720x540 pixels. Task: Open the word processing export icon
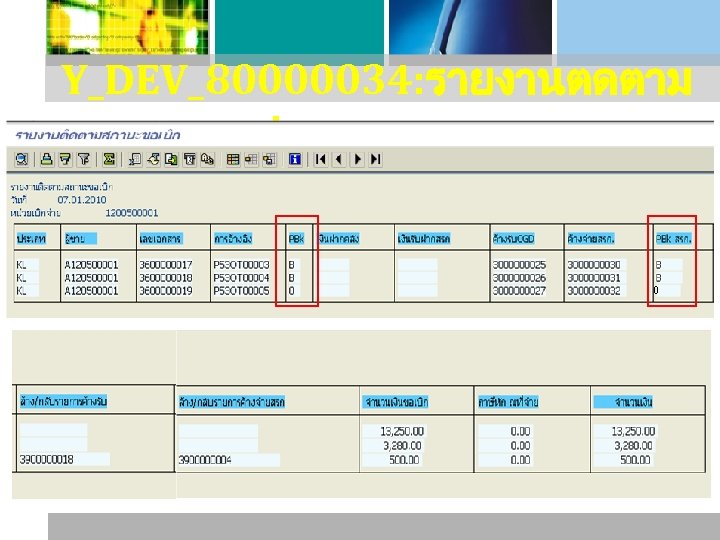(x=153, y=159)
